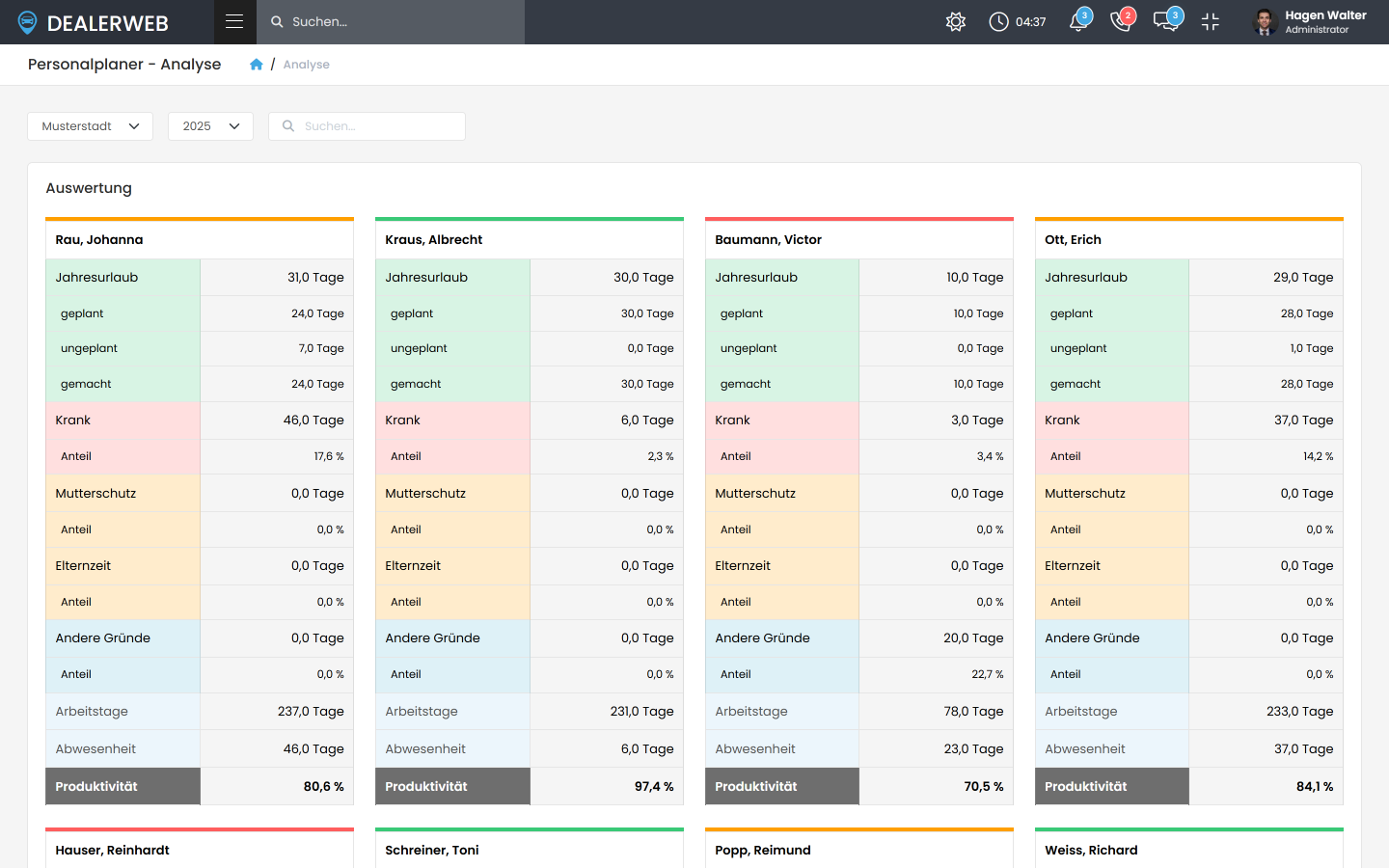Open the Musterstadt location dropdown
1389x868 pixels.
90,126
